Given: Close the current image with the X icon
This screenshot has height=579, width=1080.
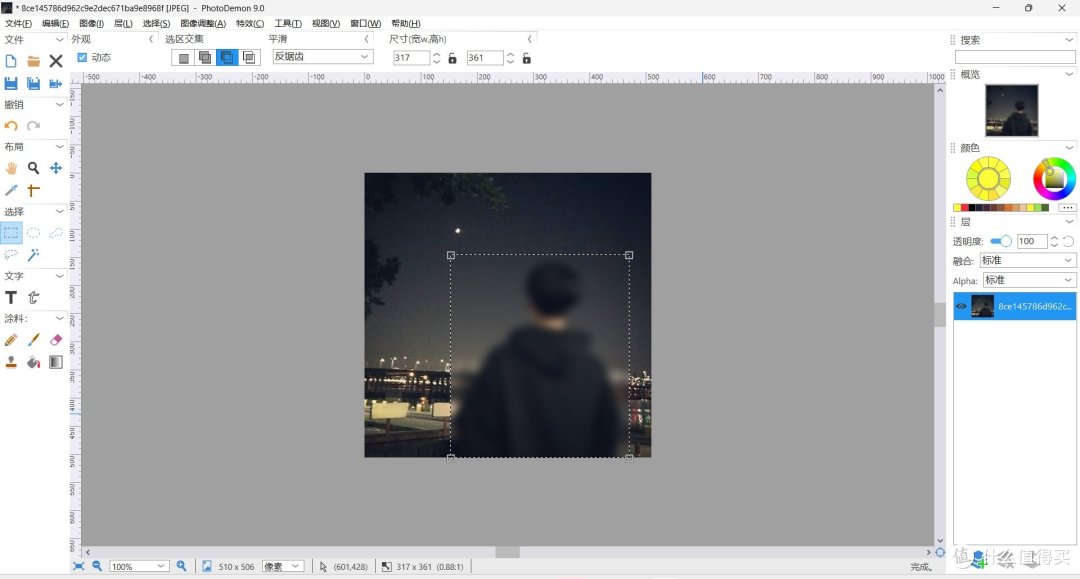Looking at the screenshot, I should pos(56,61).
